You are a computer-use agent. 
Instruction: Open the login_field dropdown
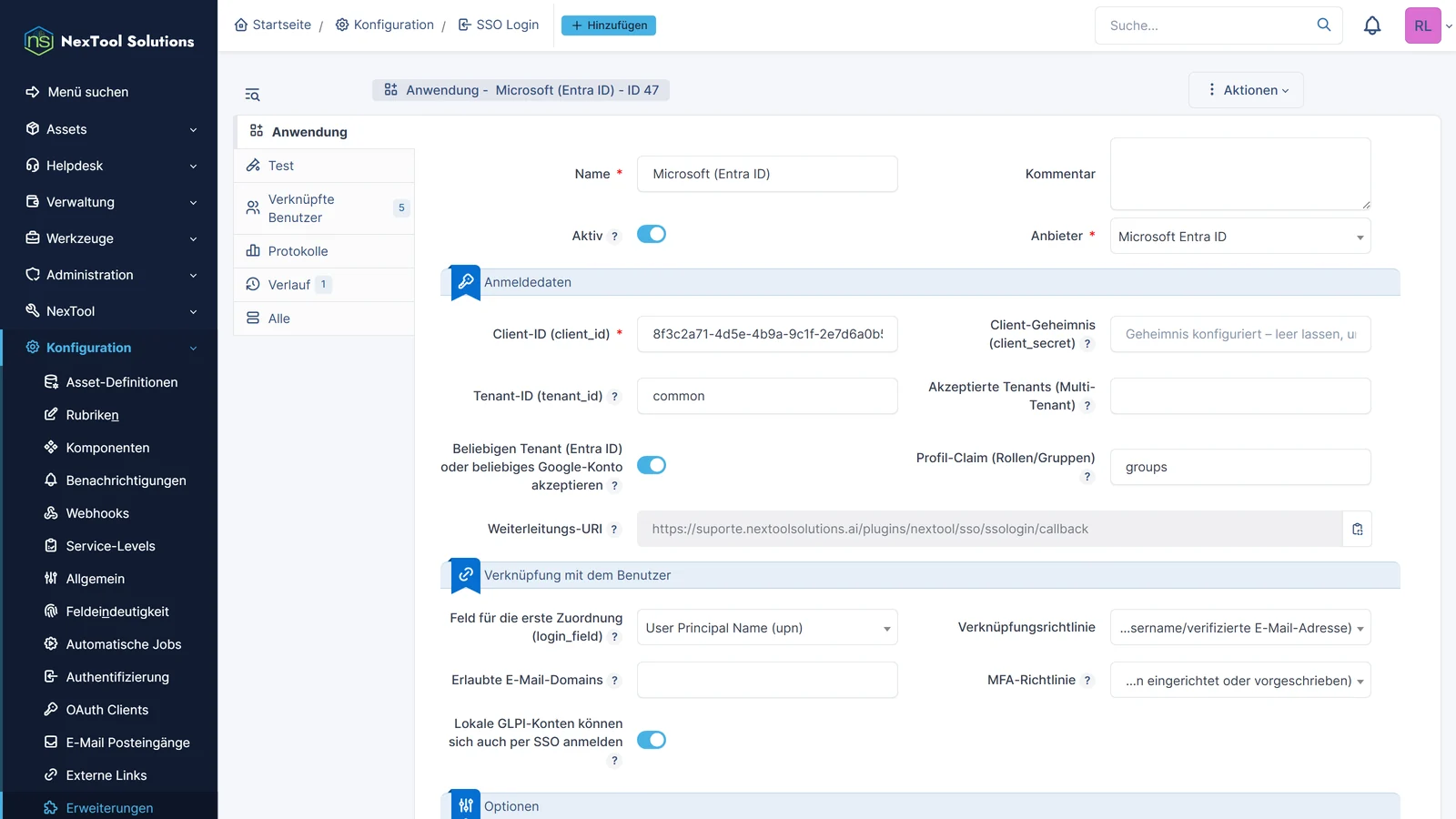(x=767, y=627)
